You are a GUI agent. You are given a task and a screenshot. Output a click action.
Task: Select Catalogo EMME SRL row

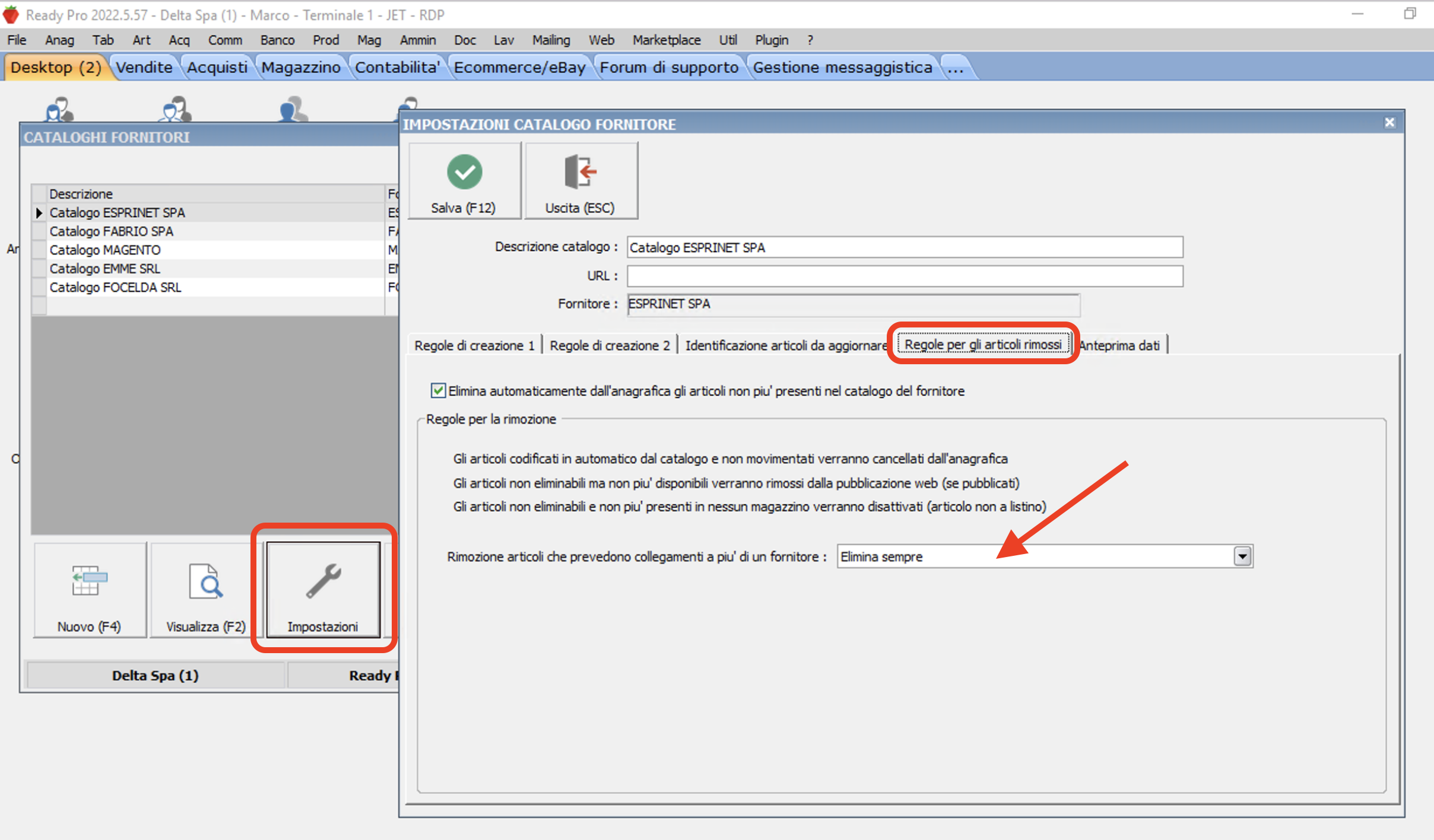tap(216, 269)
